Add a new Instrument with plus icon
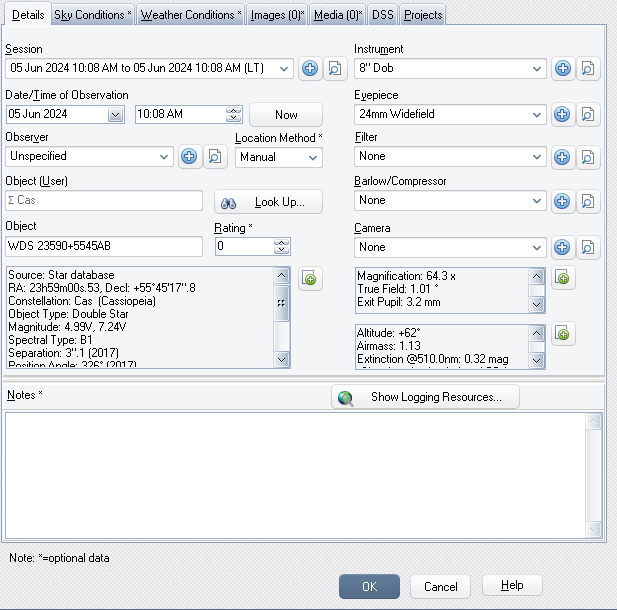The height and width of the screenshot is (610, 617). [563, 68]
